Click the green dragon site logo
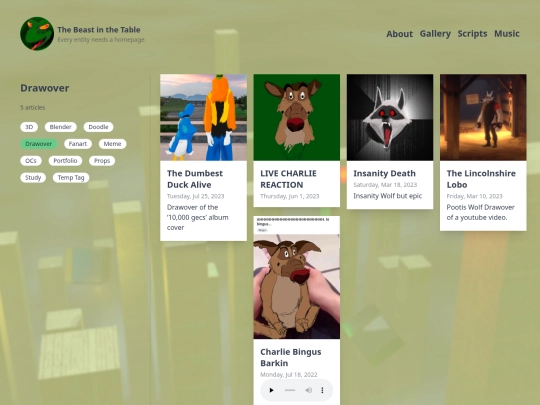The width and height of the screenshot is (540, 405). 37,34
